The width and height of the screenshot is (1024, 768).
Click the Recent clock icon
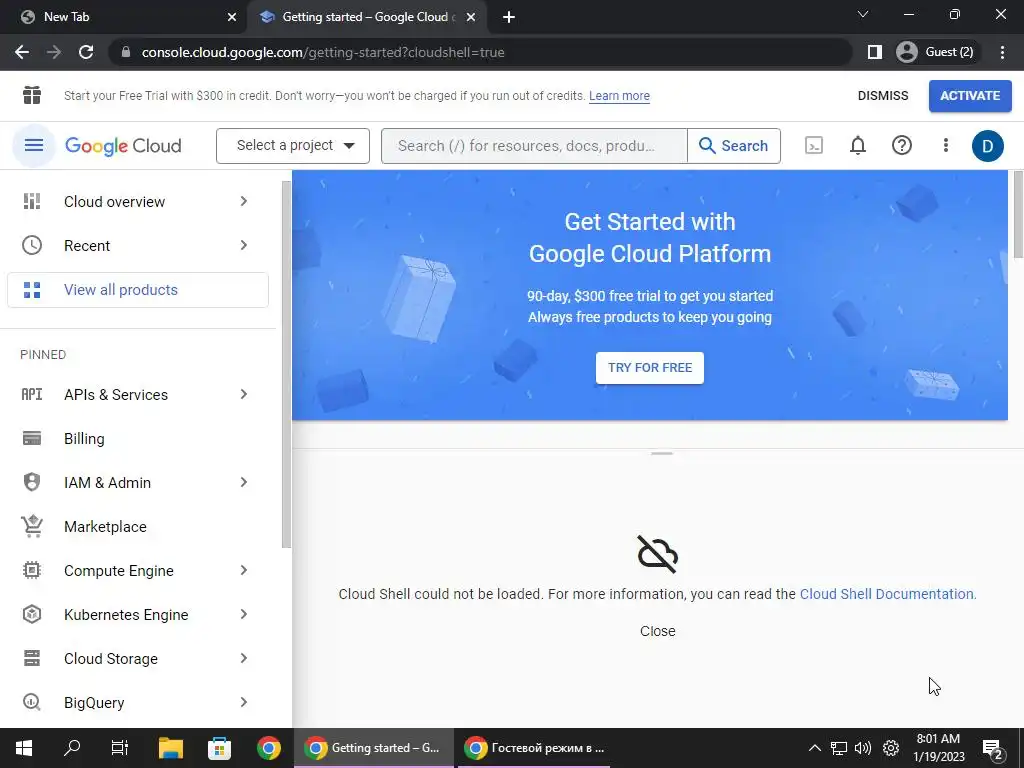click(32, 245)
